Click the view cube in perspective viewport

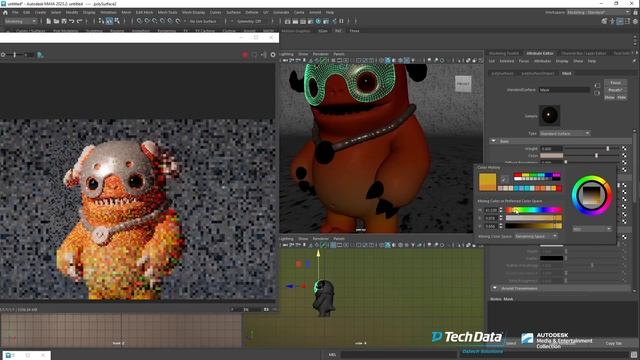(x=463, y=84)
